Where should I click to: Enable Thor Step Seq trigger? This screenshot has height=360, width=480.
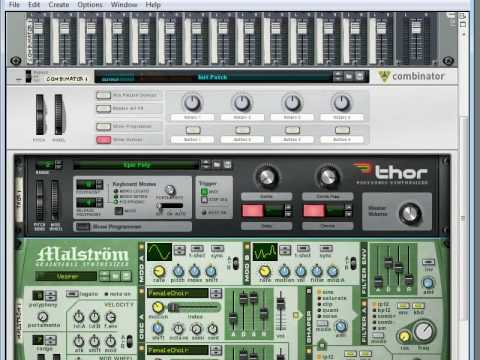[x=204, y=199]
